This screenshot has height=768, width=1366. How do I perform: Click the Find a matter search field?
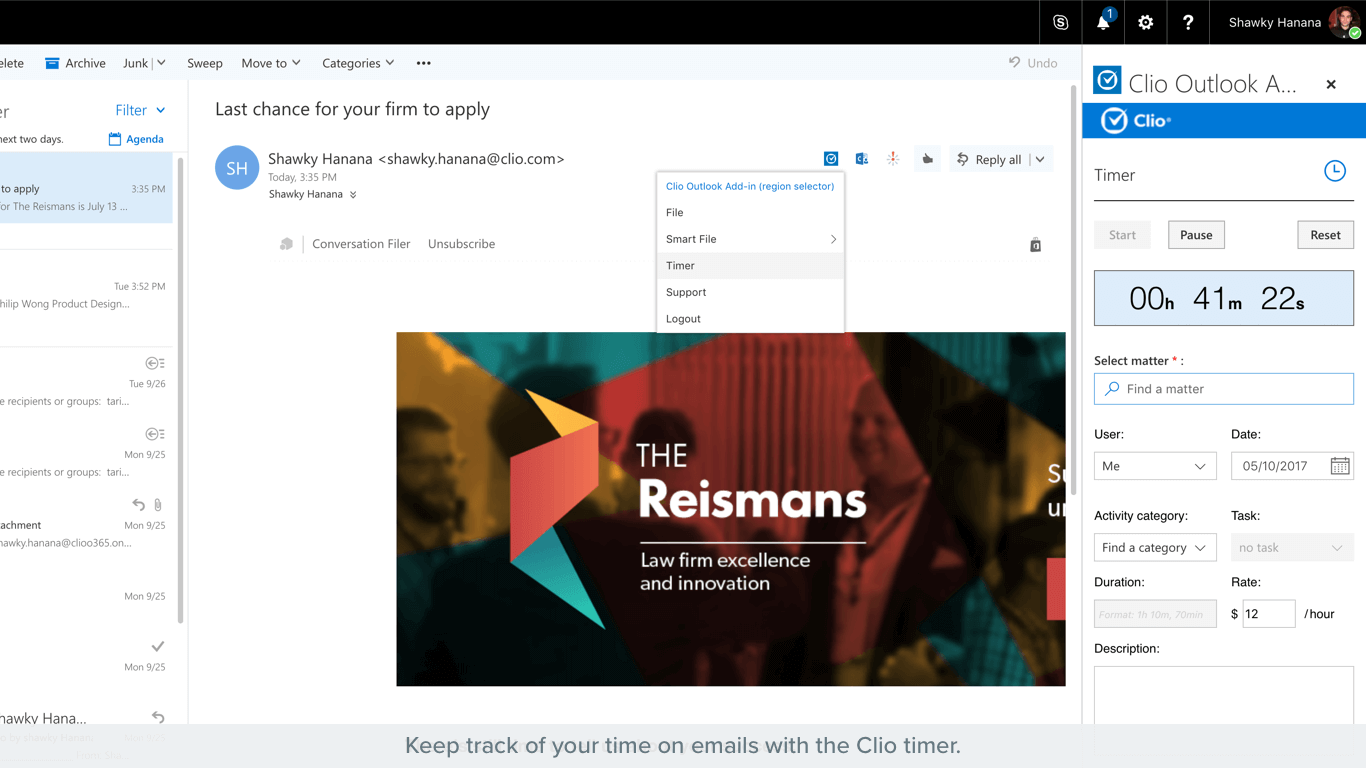tap(1224, 389)
